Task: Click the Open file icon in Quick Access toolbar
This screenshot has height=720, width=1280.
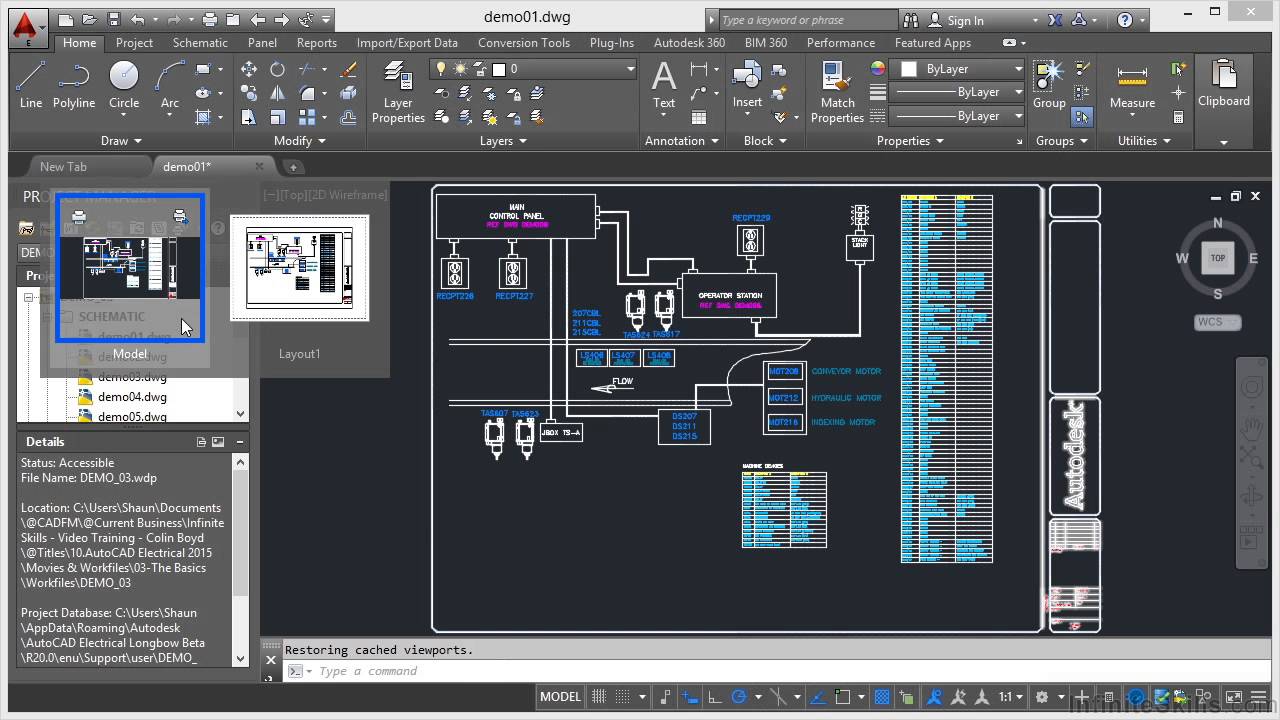Action: click(89, 19)
